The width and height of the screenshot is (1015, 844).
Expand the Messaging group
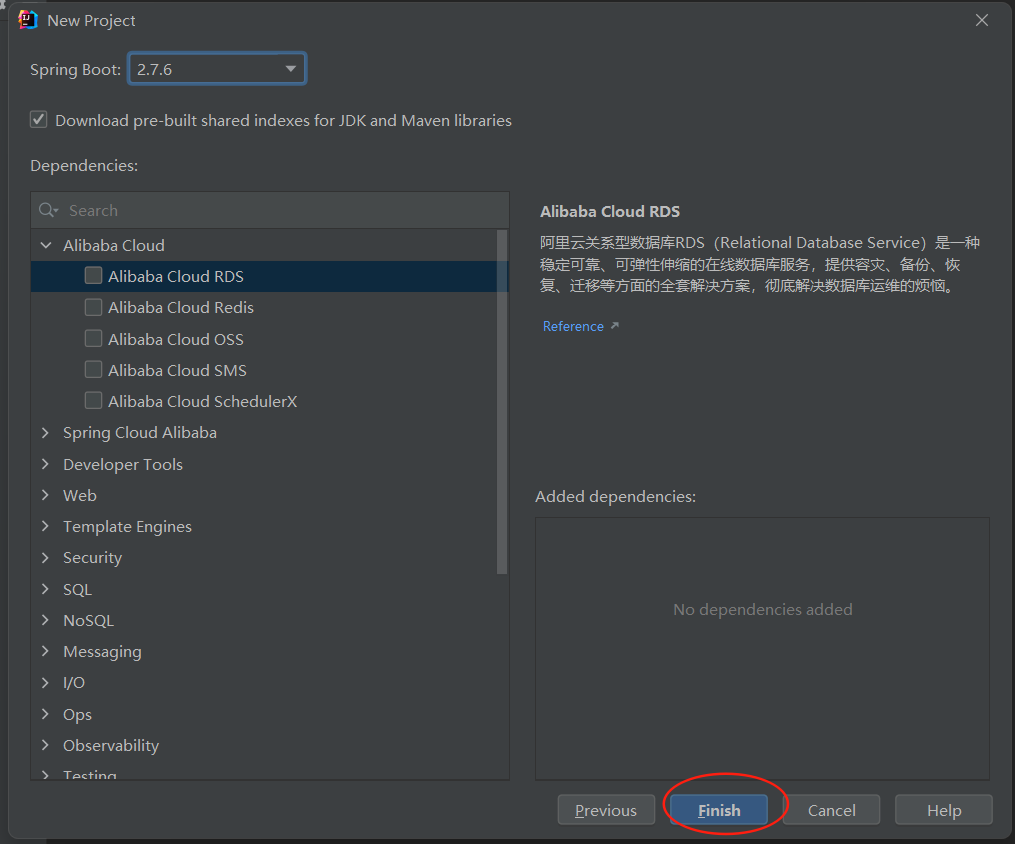pyautogui.click(x=45, y=651)
